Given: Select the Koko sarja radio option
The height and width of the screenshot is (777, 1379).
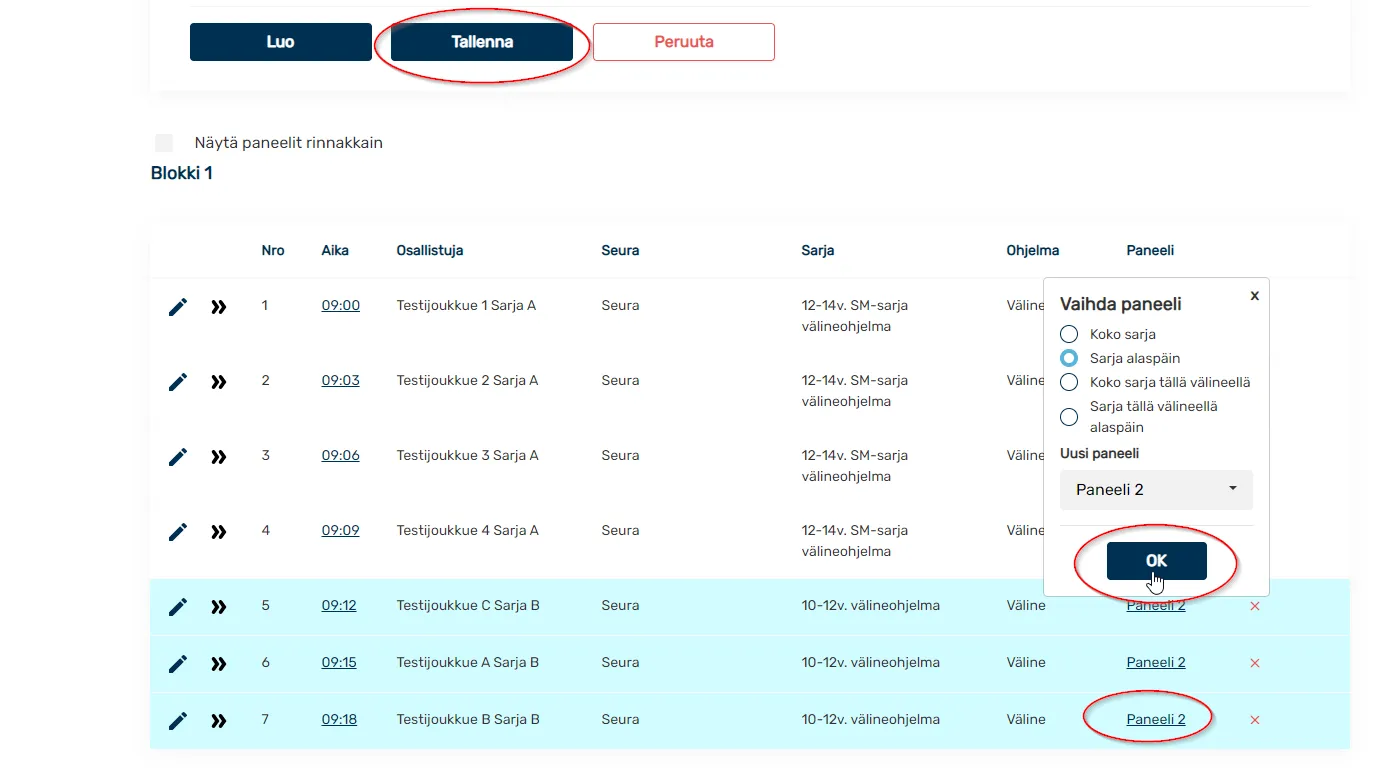Looking at the screenshot, I should (x=1069, y=334).
